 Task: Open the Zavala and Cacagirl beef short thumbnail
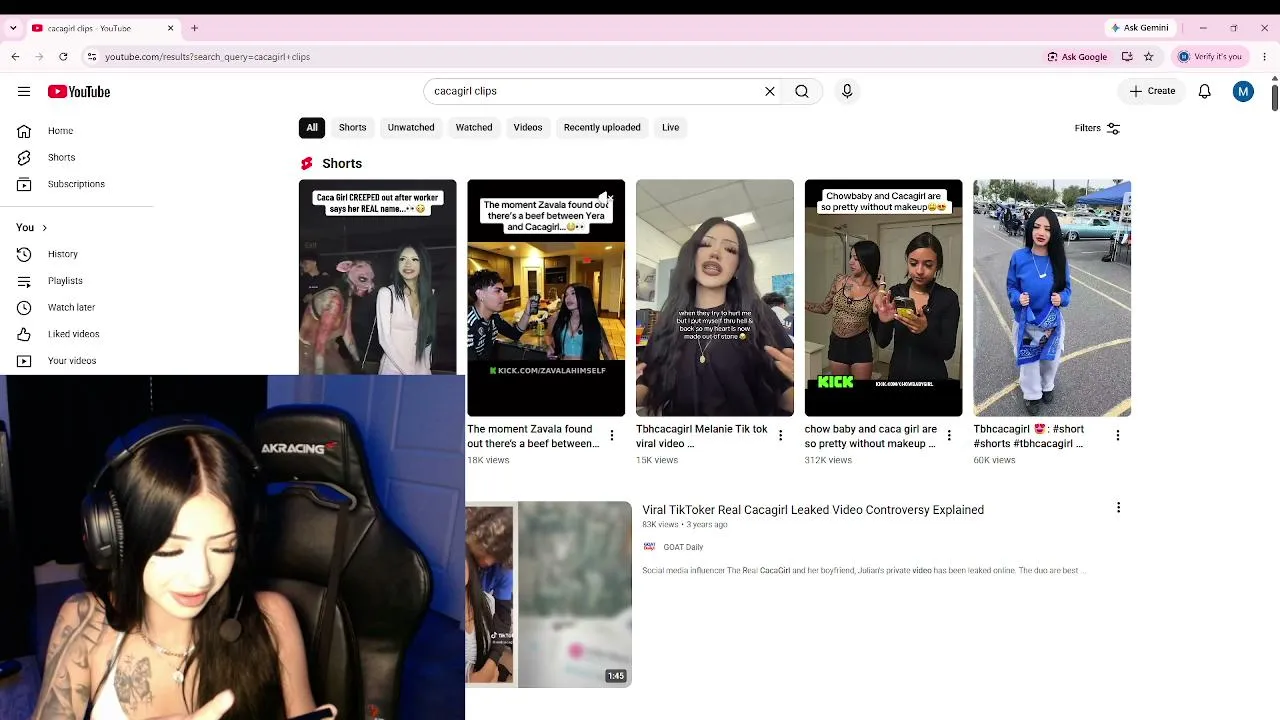tap(546, 298)
